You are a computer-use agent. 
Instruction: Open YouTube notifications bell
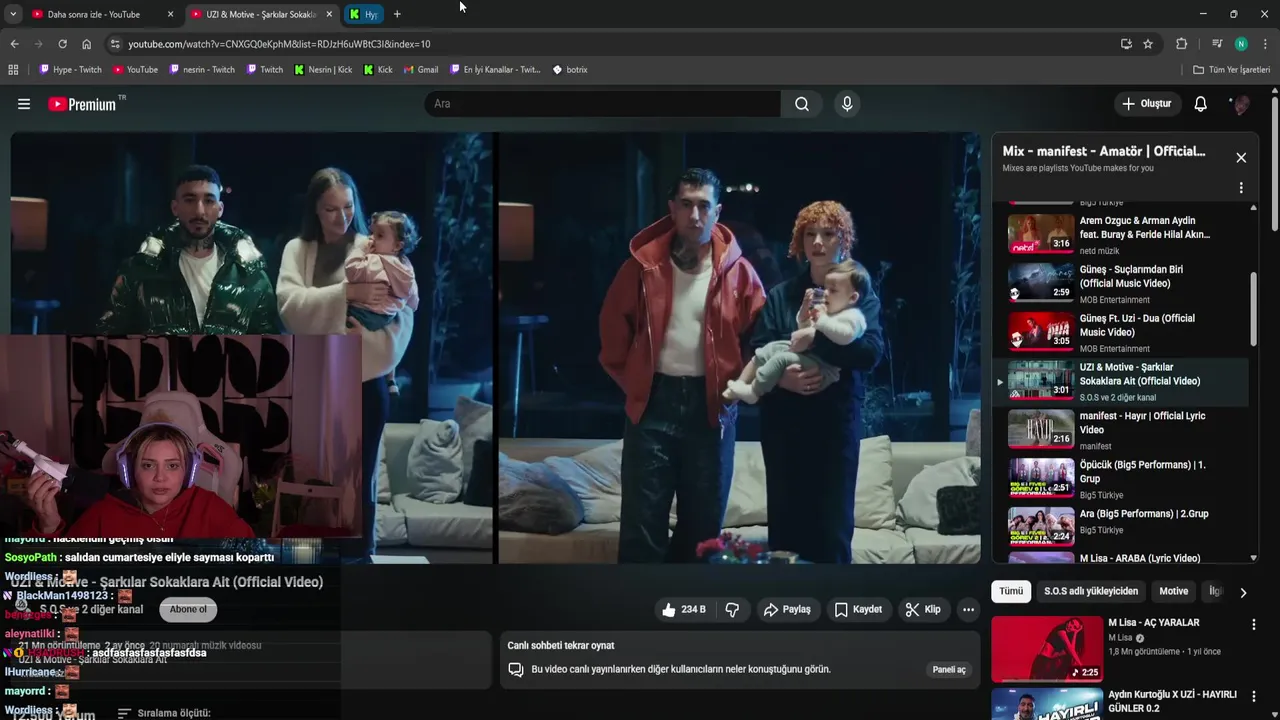point(1201,104)
